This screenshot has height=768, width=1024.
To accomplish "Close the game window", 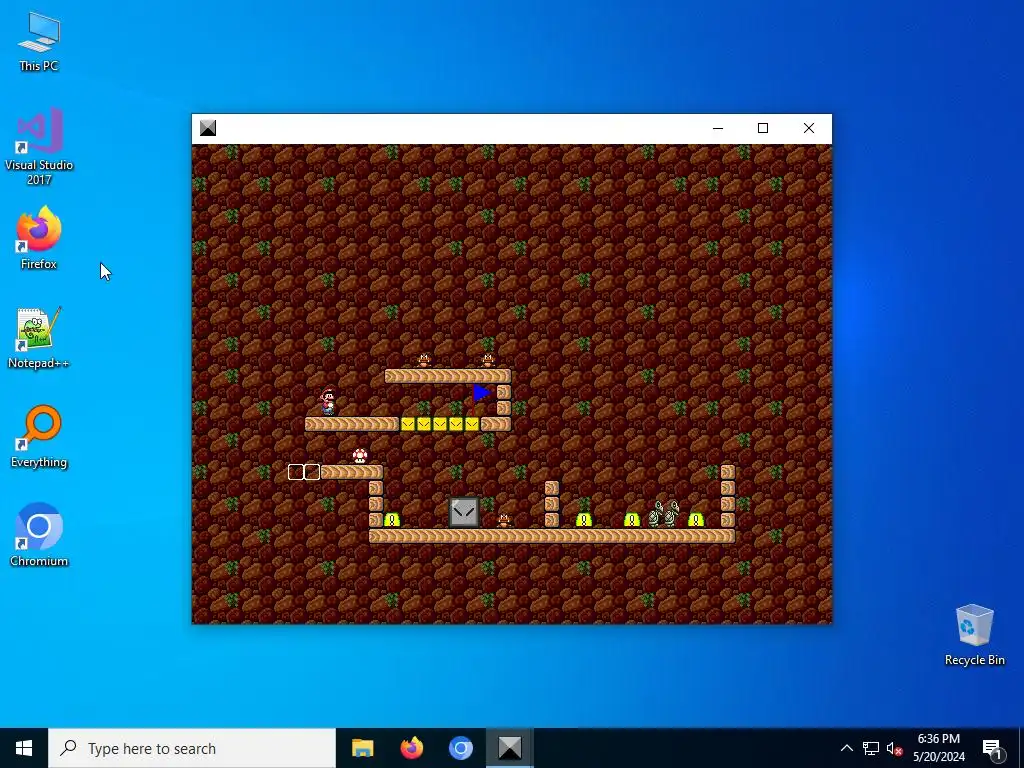I will click(808, 128).
